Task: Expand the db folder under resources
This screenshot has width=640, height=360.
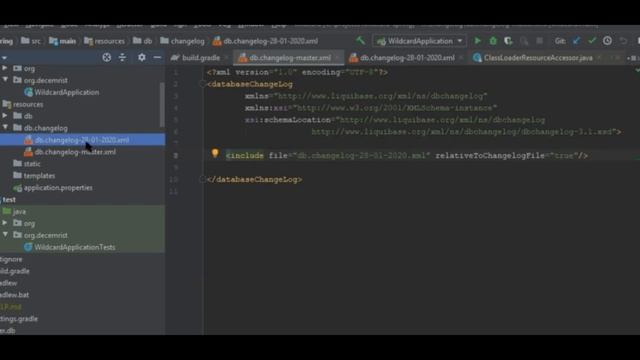Action: tap(4, 116)
